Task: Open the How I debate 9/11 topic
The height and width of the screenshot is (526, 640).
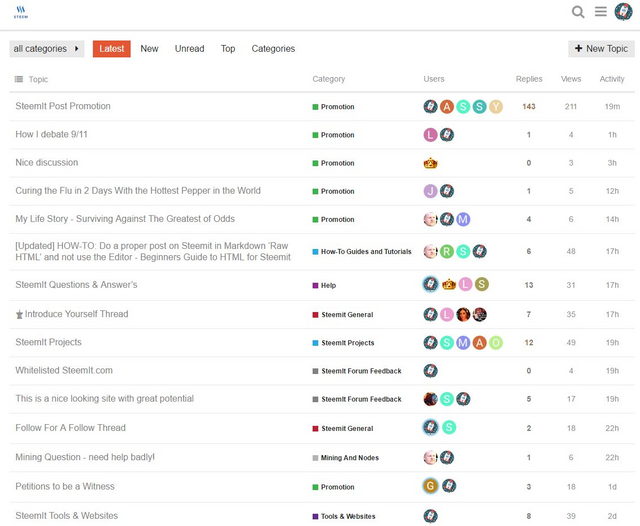Action: pyautogui.click(x=51, y=134)
